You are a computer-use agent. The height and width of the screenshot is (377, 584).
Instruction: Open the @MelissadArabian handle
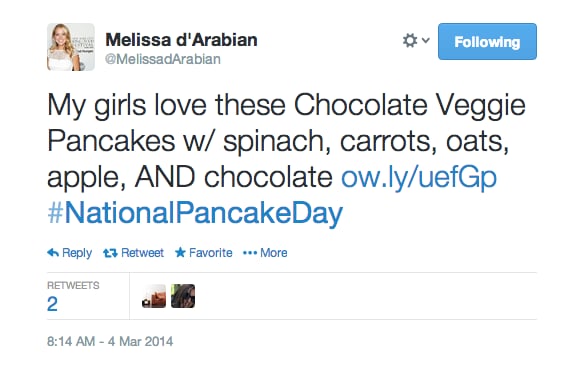click(x=163, y=59)
